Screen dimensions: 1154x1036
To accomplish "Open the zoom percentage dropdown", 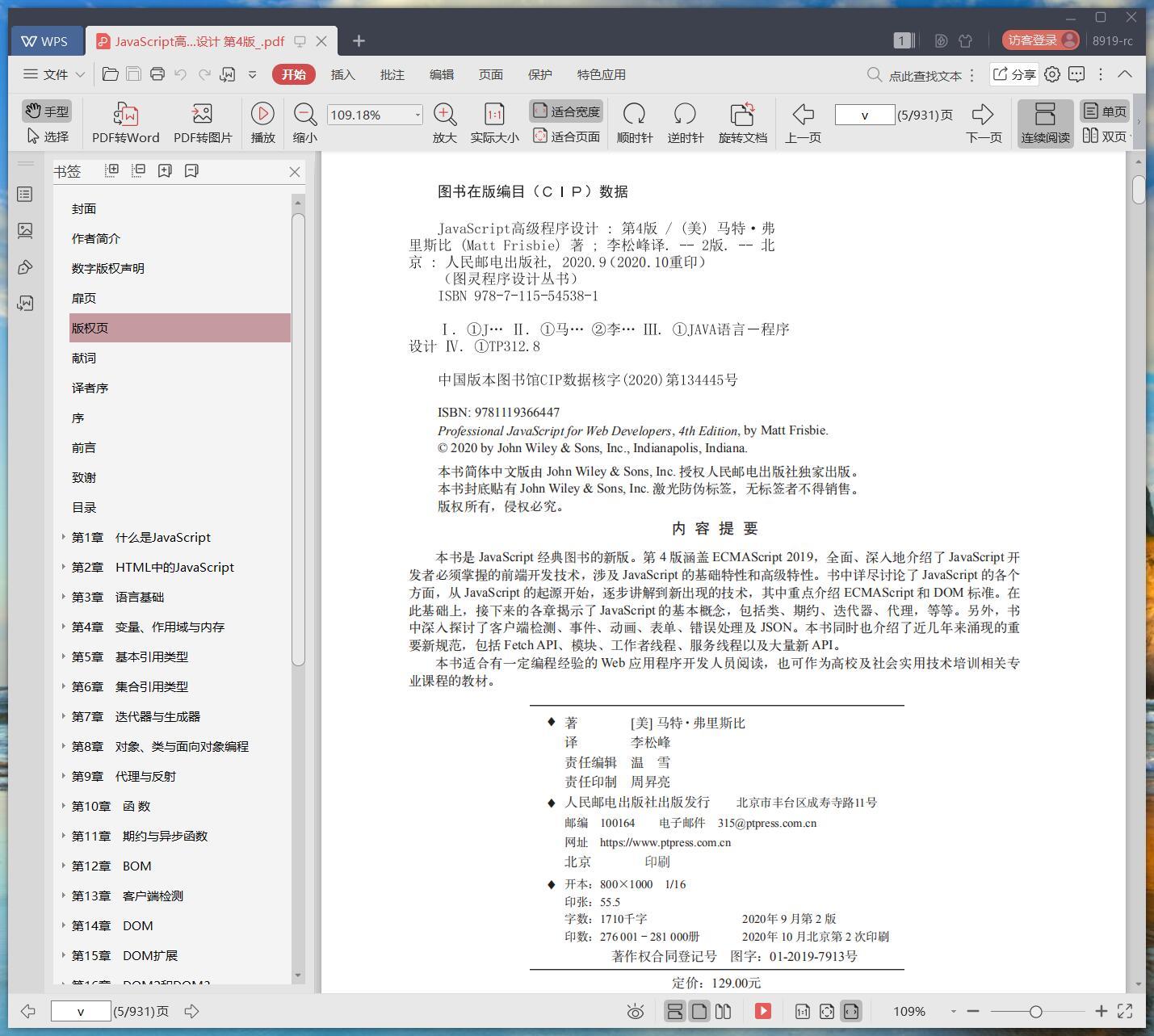I will pos(418,115).
